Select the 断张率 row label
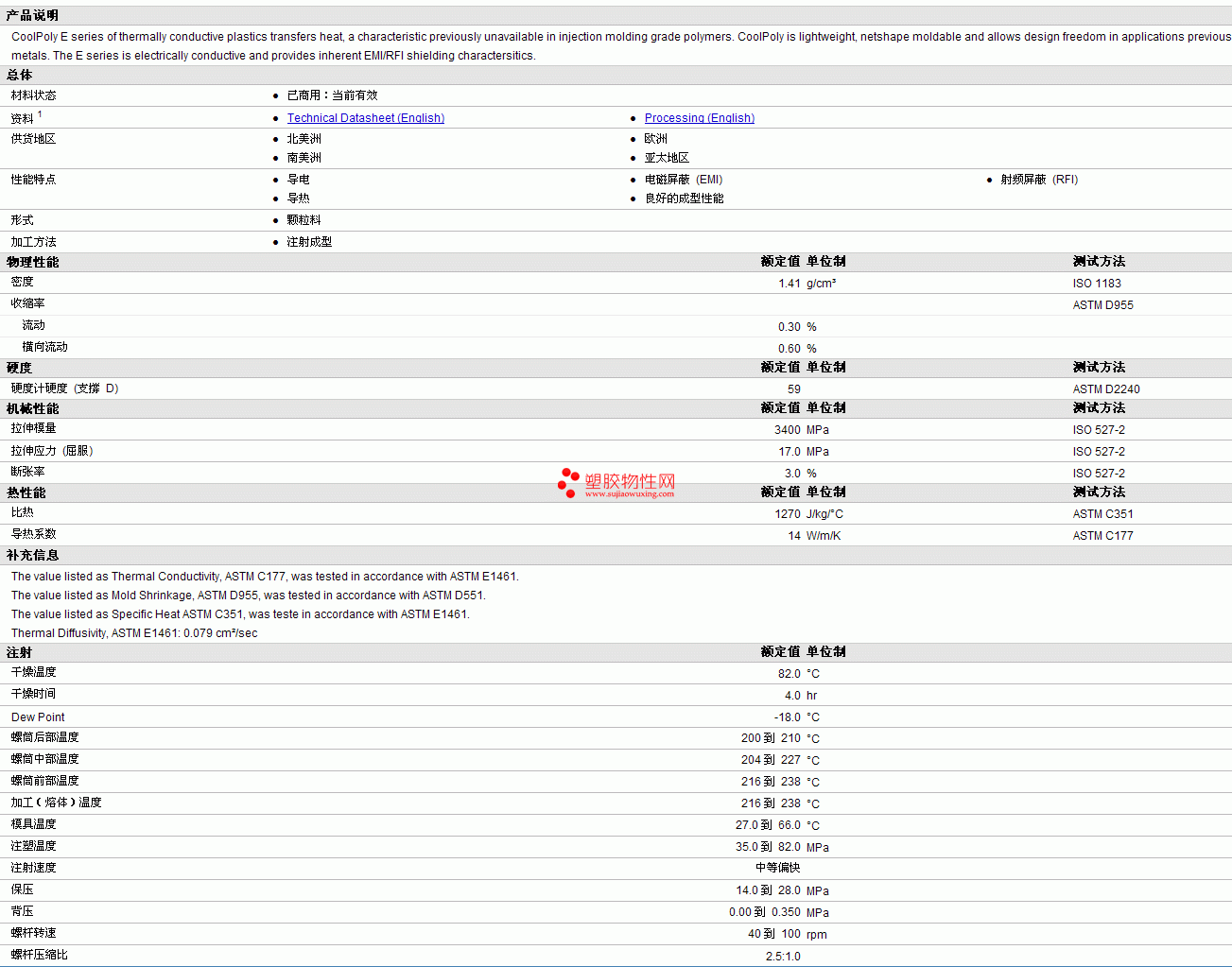Viewport: 1232px width, 967px height. (27, 472)
